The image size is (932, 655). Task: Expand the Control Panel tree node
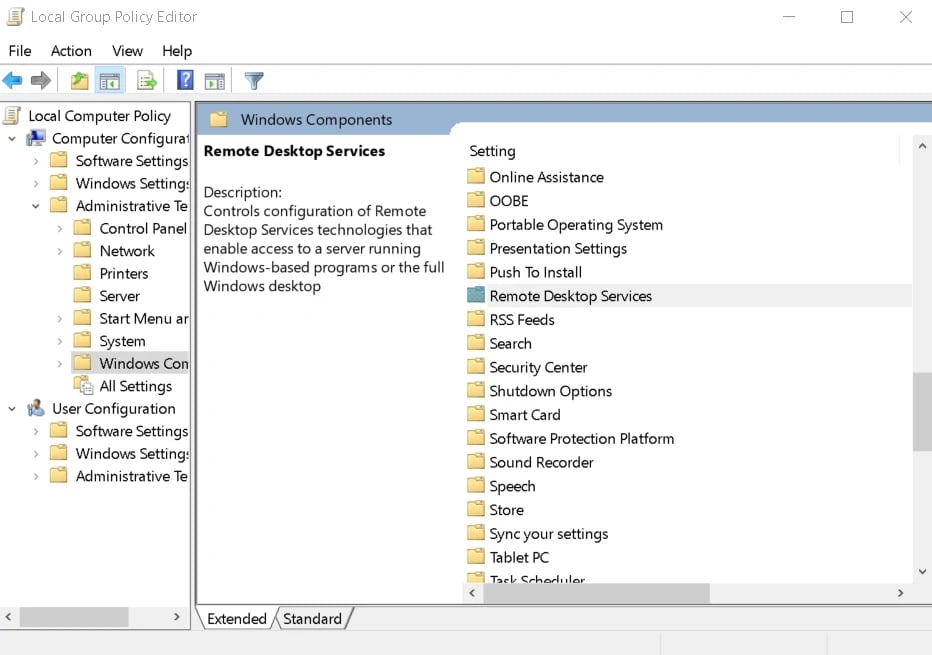(x=59, y=229)
